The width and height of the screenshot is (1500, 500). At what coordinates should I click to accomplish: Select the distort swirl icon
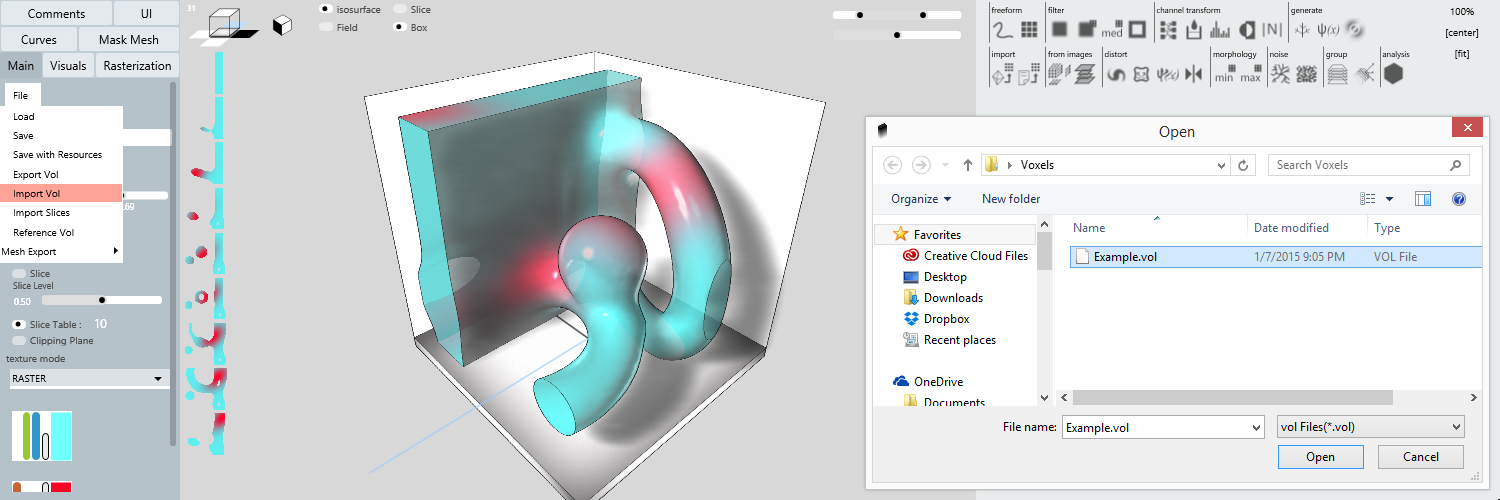(1115, 74)
